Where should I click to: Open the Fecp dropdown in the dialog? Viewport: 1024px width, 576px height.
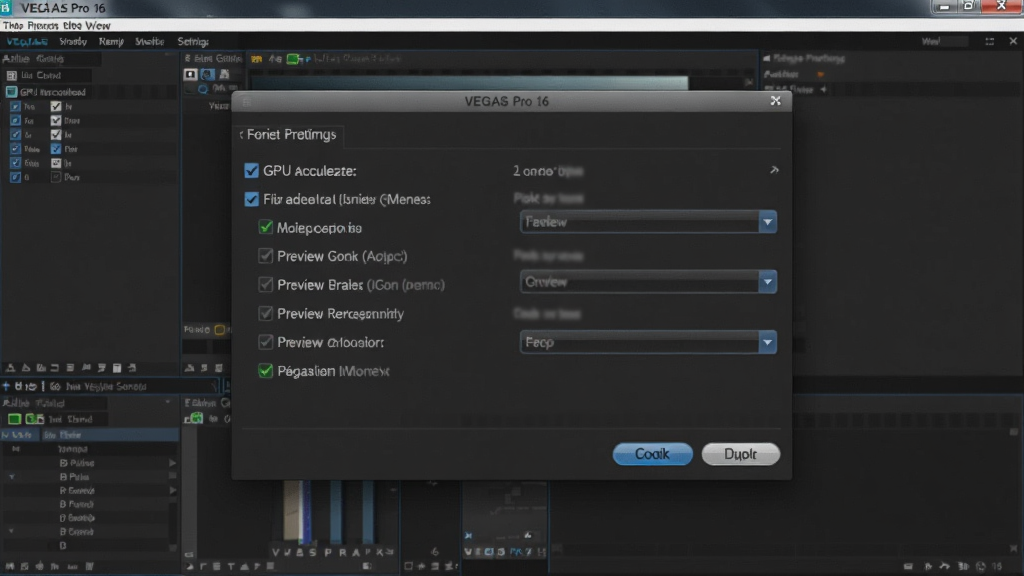pyautogui.click(x=648, y=342)
